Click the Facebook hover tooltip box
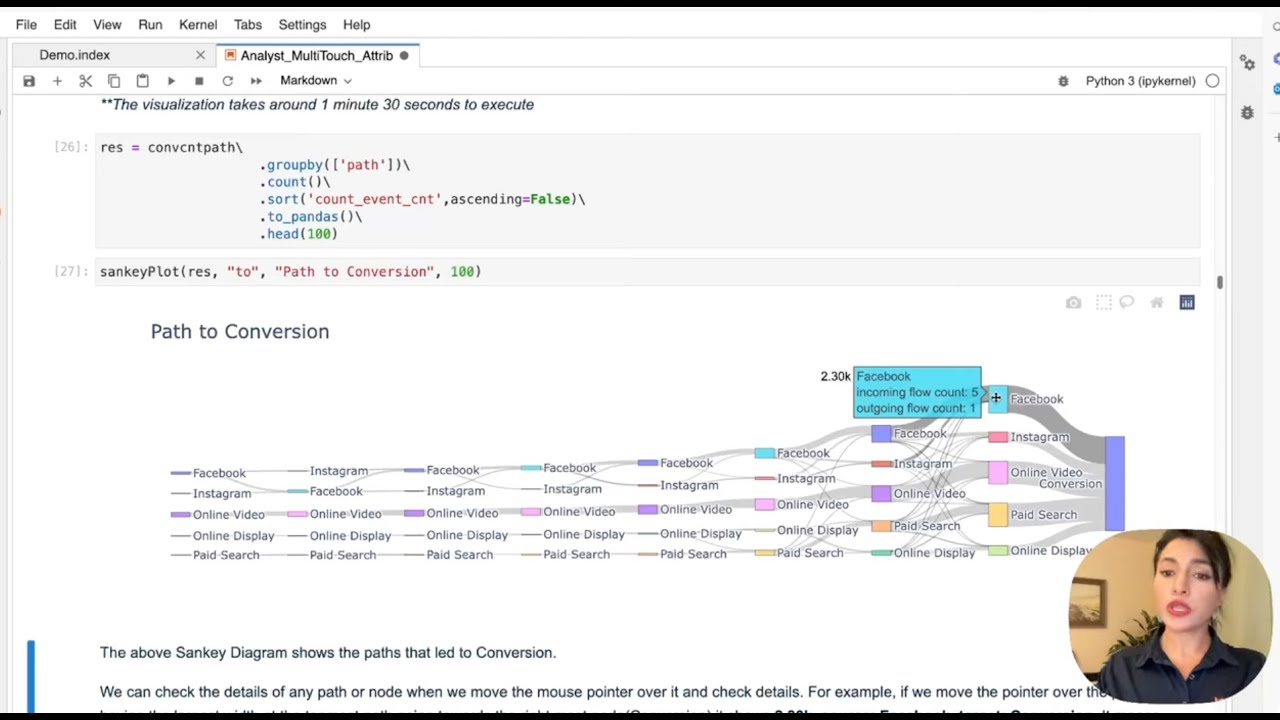This screenshot has height=720, width=1280. [917, 392]
